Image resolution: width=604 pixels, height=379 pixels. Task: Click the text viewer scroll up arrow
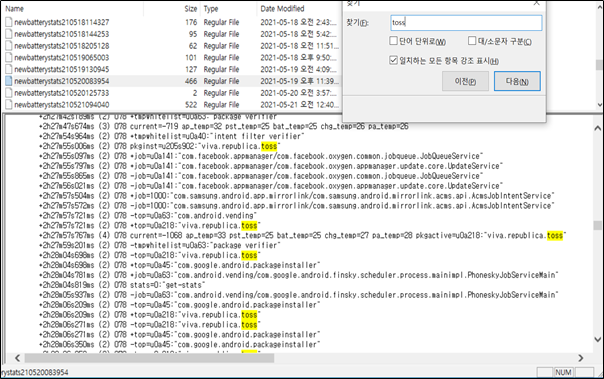[597, 128]
